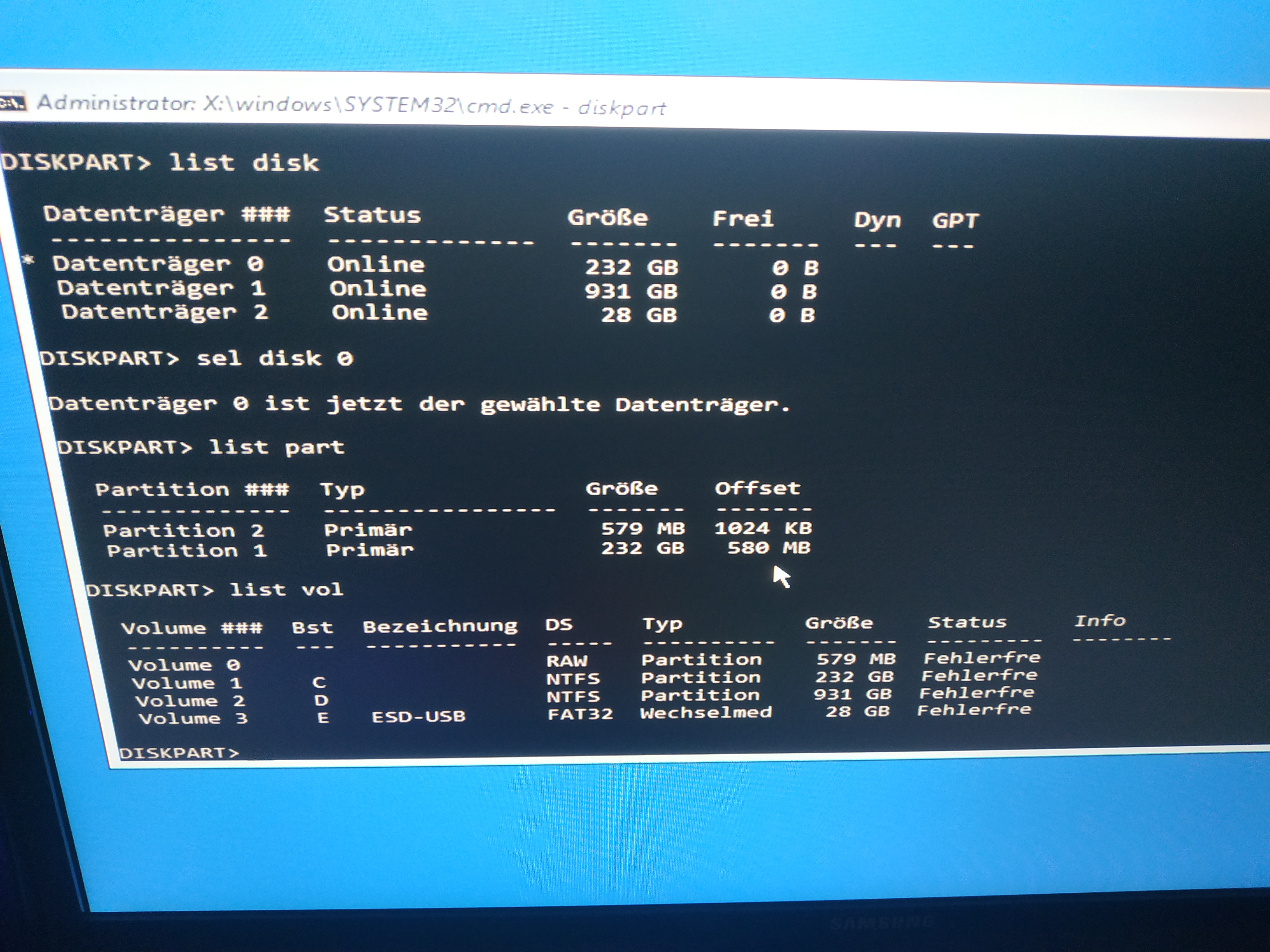This screenshot has height=952, width=1270.
Task: Select the 'Volume 0' row label
Action: click(184, 665)
